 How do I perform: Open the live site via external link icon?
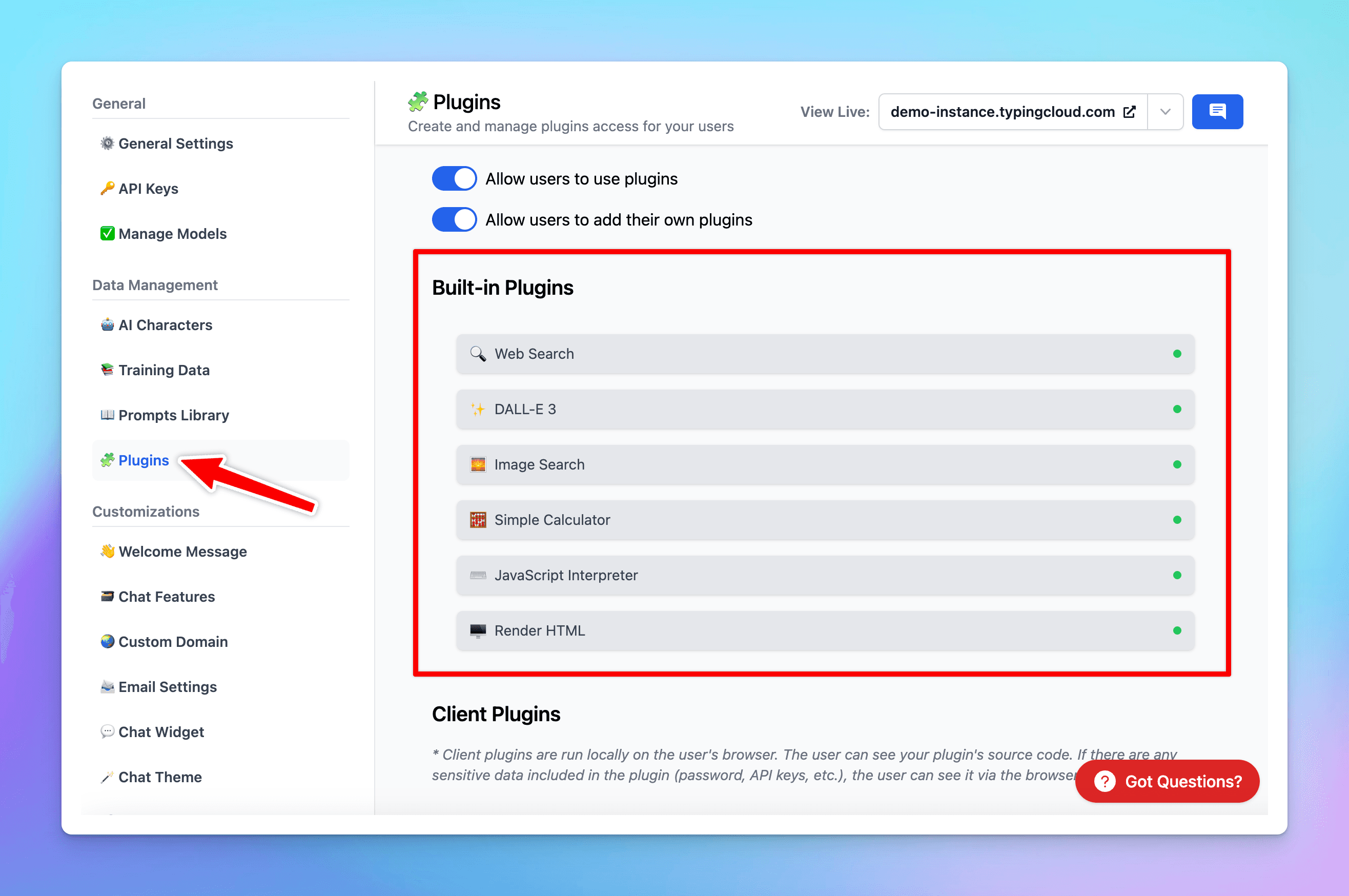pos(1130,111)
